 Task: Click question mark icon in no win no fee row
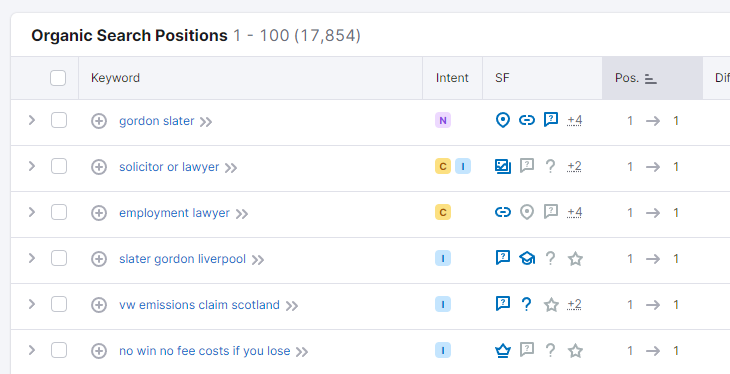click(x=550, y=350)
